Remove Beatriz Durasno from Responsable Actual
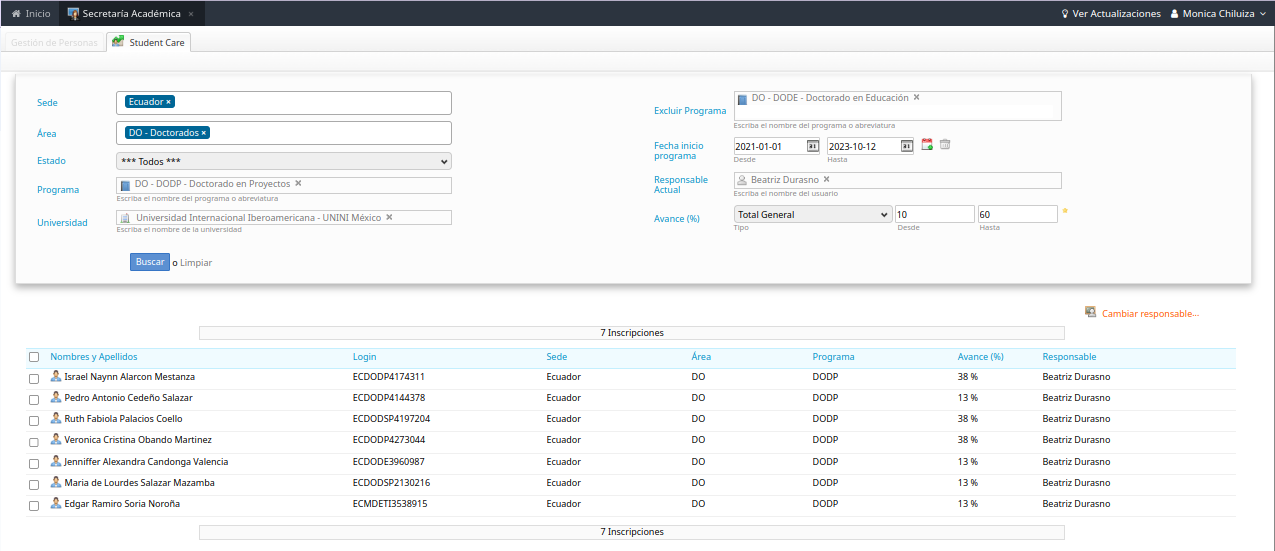 [826, 180]
